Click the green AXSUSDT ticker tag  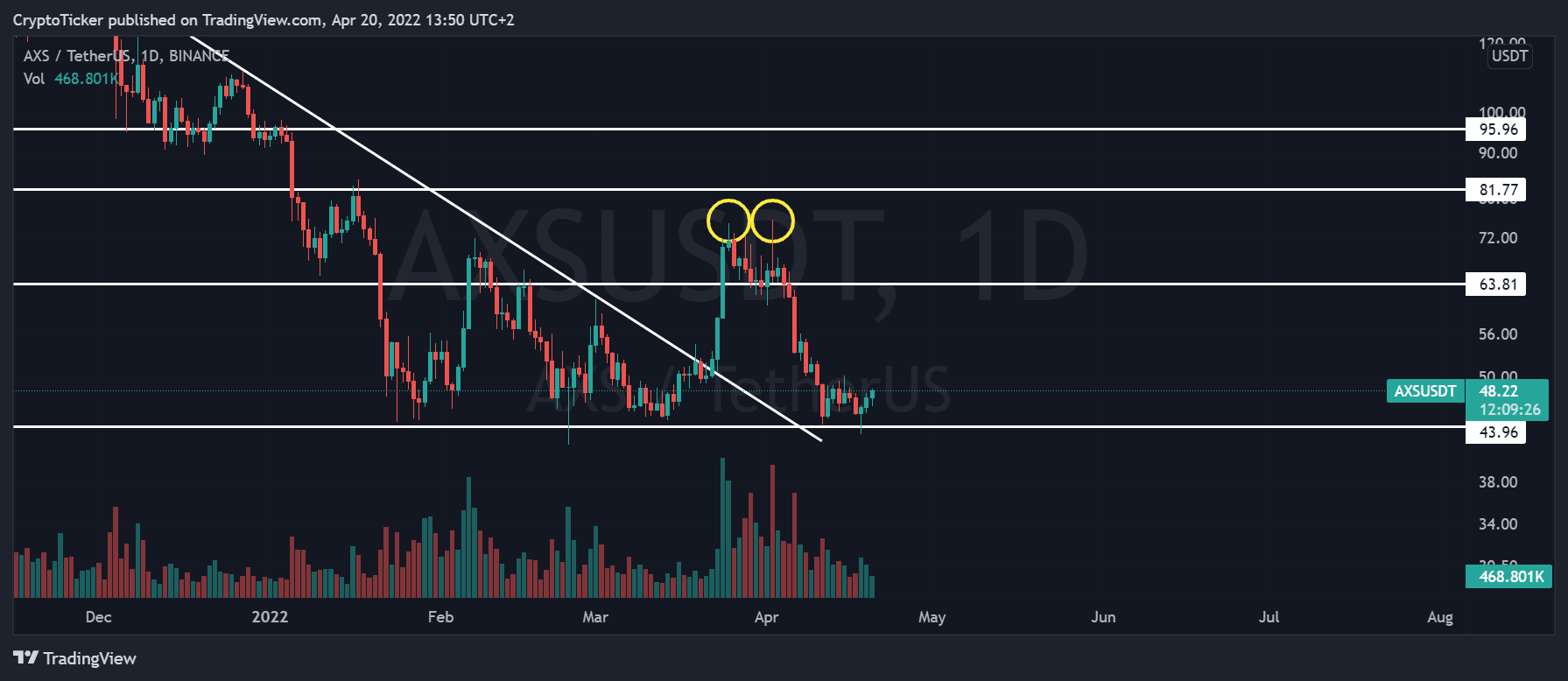[x=1424, y=391]
